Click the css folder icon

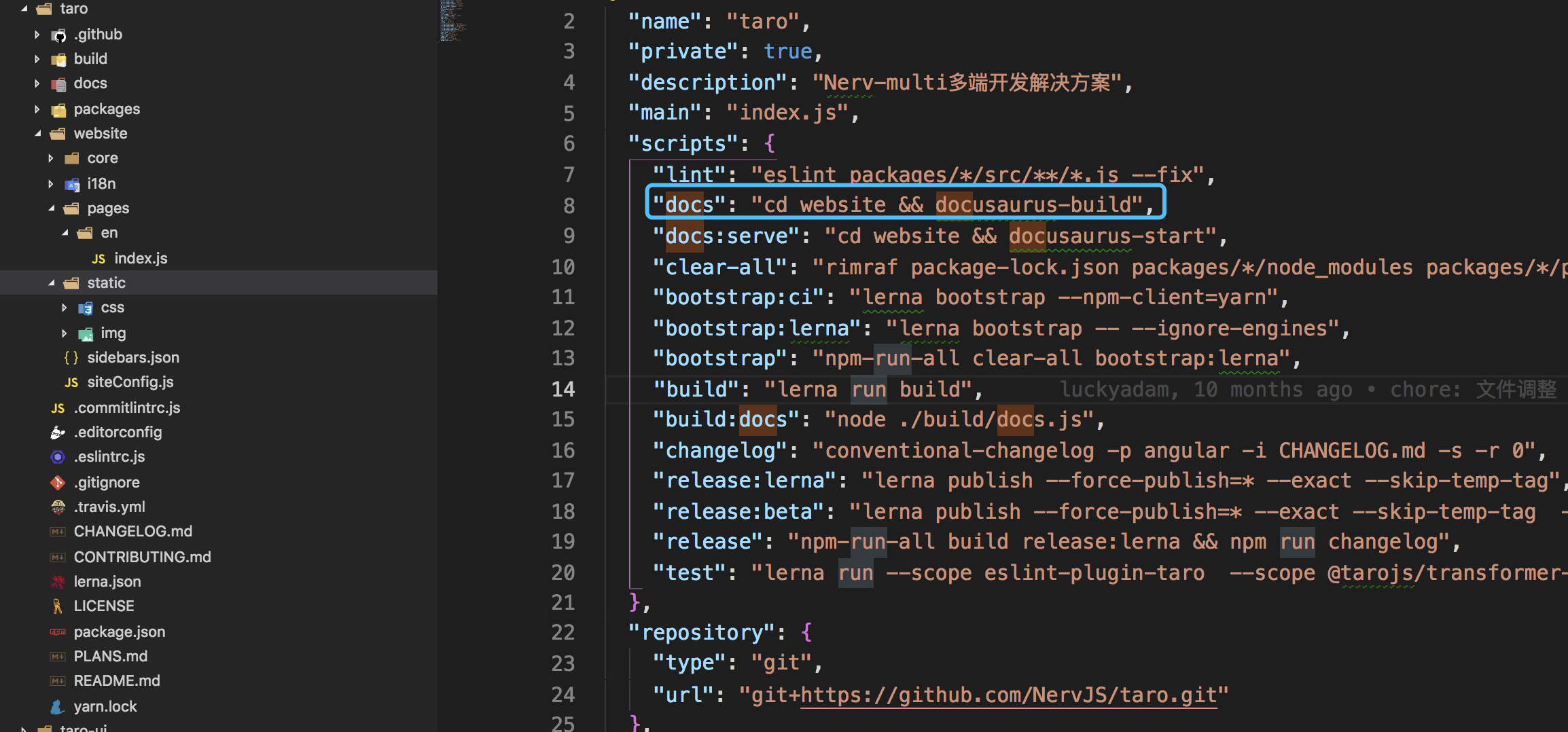pos(86,308)
